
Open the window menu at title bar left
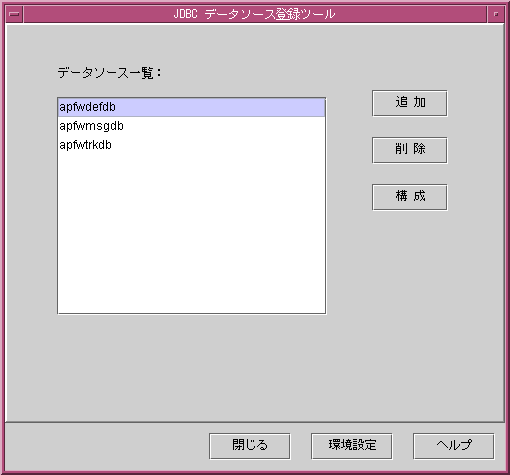pos(14,14)
